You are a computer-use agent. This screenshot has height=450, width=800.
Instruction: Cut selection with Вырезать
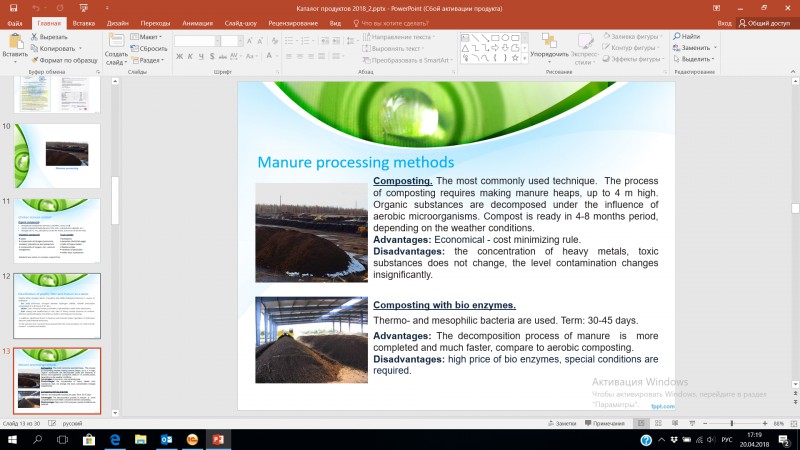[x=49, y=37]
